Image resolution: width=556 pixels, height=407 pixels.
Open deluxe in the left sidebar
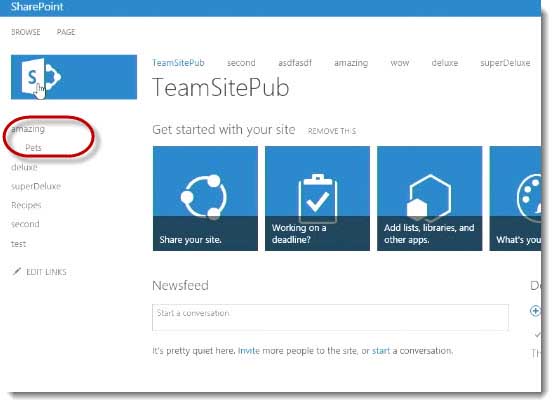(x=24, y=167)
